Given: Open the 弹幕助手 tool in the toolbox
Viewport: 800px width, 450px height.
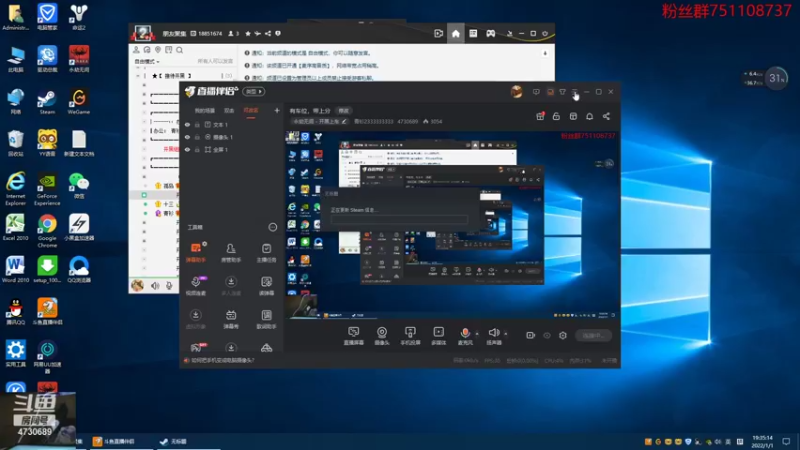Looking at the screenshot, I should 196,252.
